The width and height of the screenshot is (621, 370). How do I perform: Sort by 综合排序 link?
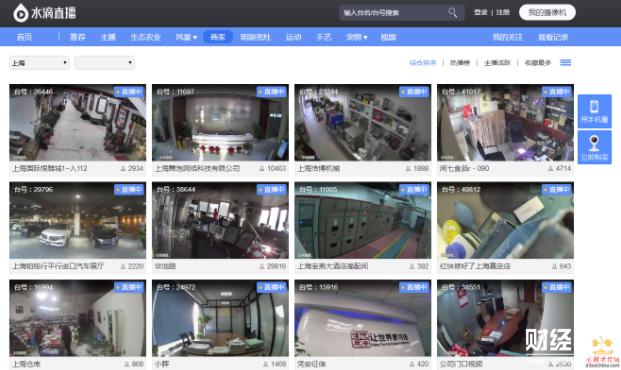pyautogui.click(x=423, y=63)
